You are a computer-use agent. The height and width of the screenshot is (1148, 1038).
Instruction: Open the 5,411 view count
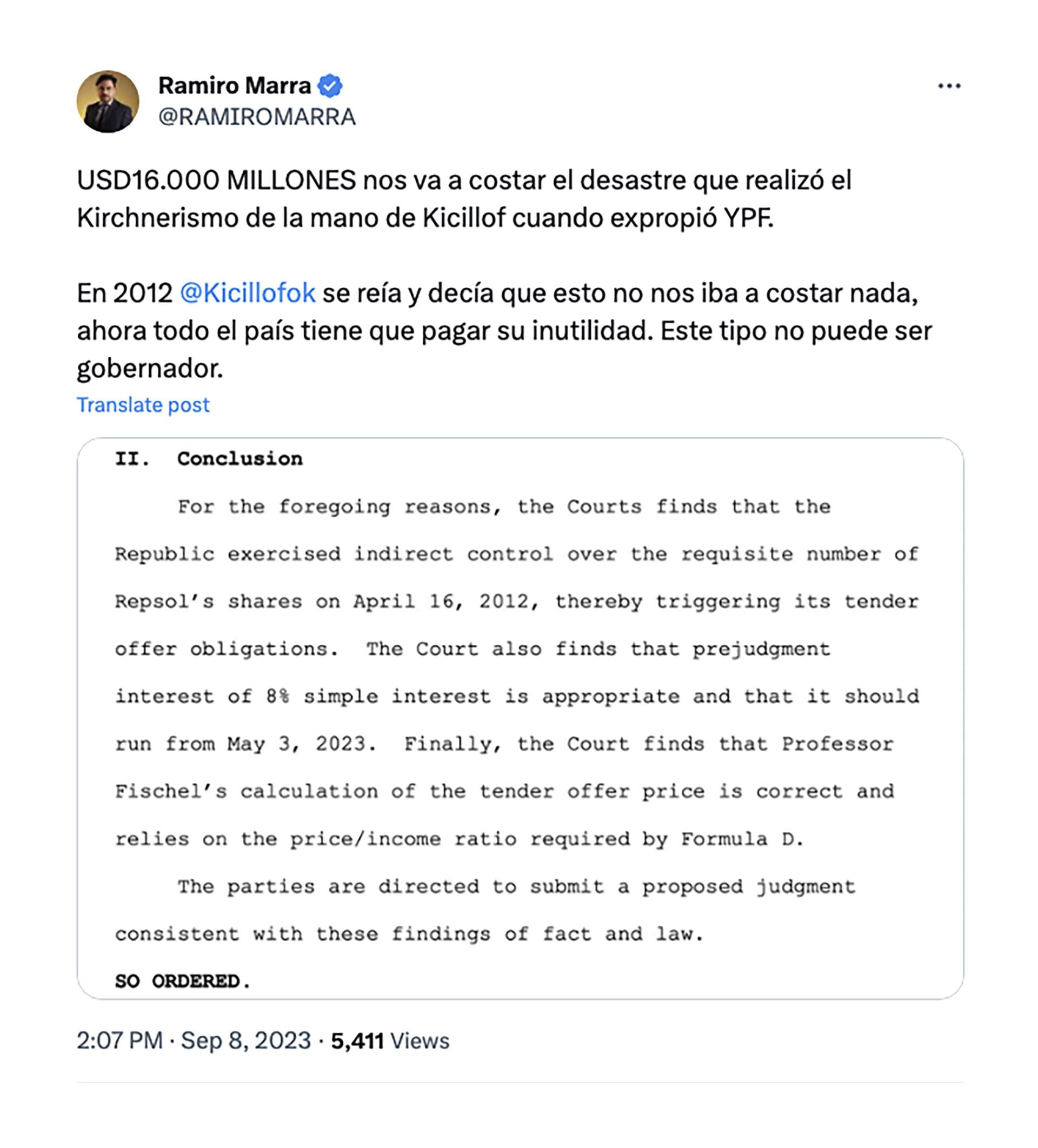(x=357, y=1041)
